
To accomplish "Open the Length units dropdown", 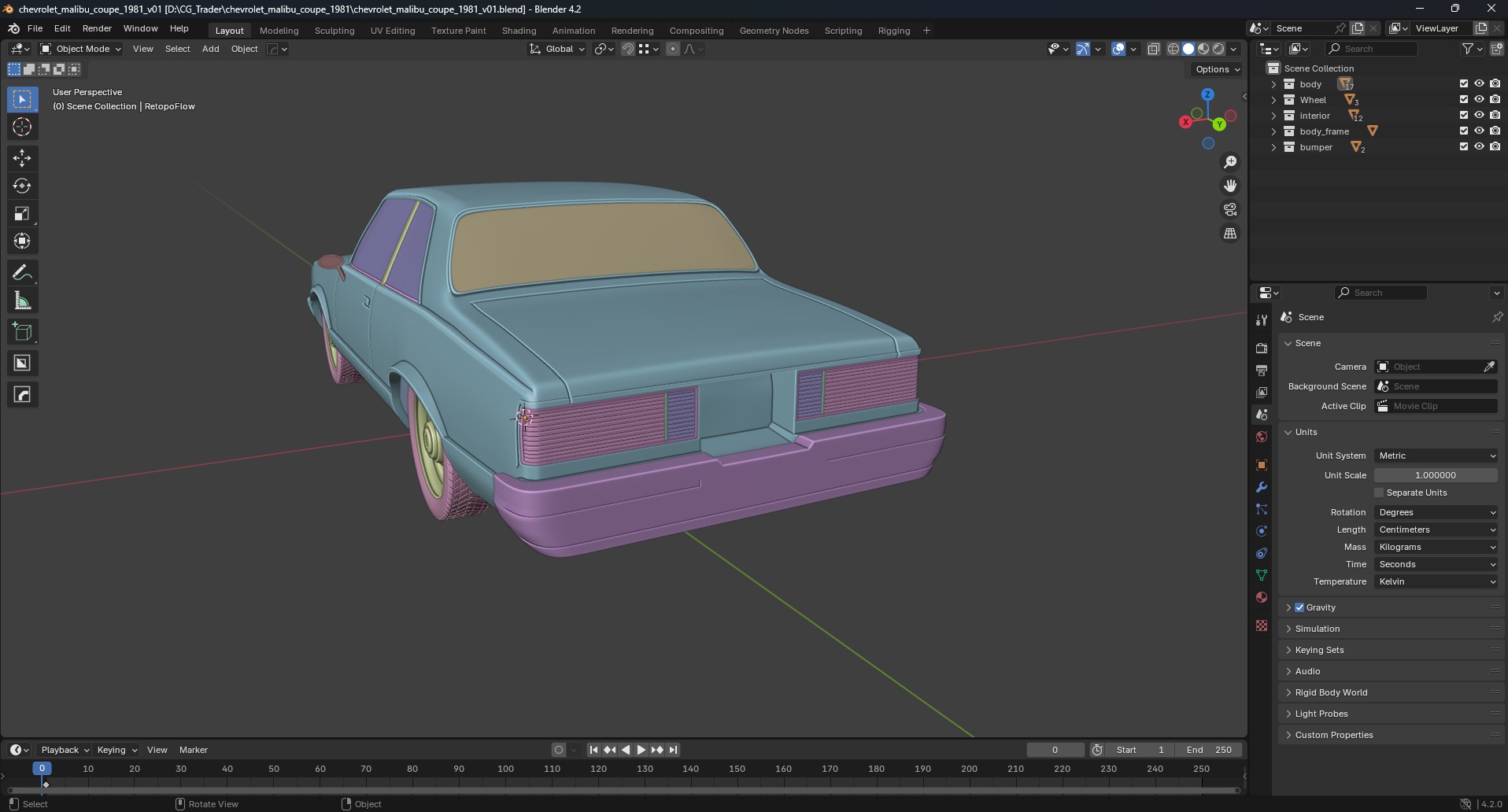I will coord(1436,530).
